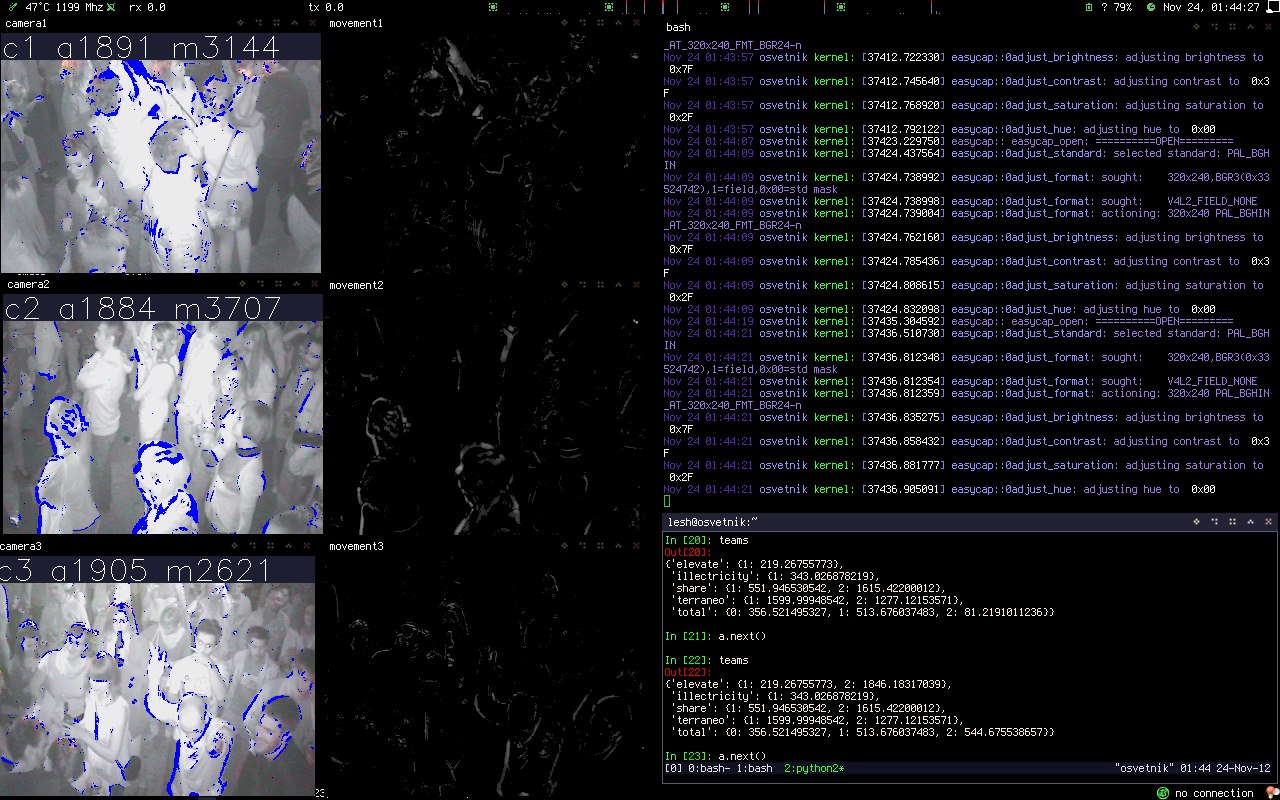The height and width of the screenshot is (800, 1280).
Task: Click floating icon on lesh@osvetnik terminal titlebar
Action: point(1196,522)
